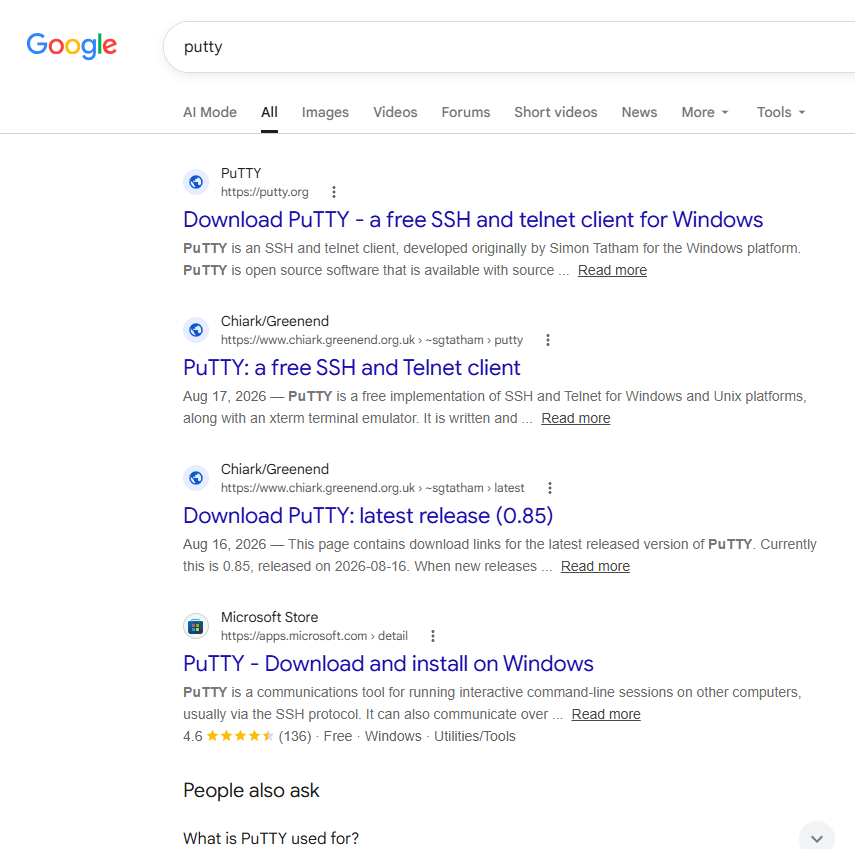
Task: Click the globe favicon beside the ~sgtatham › latest URL
Action: click(196, 478)
